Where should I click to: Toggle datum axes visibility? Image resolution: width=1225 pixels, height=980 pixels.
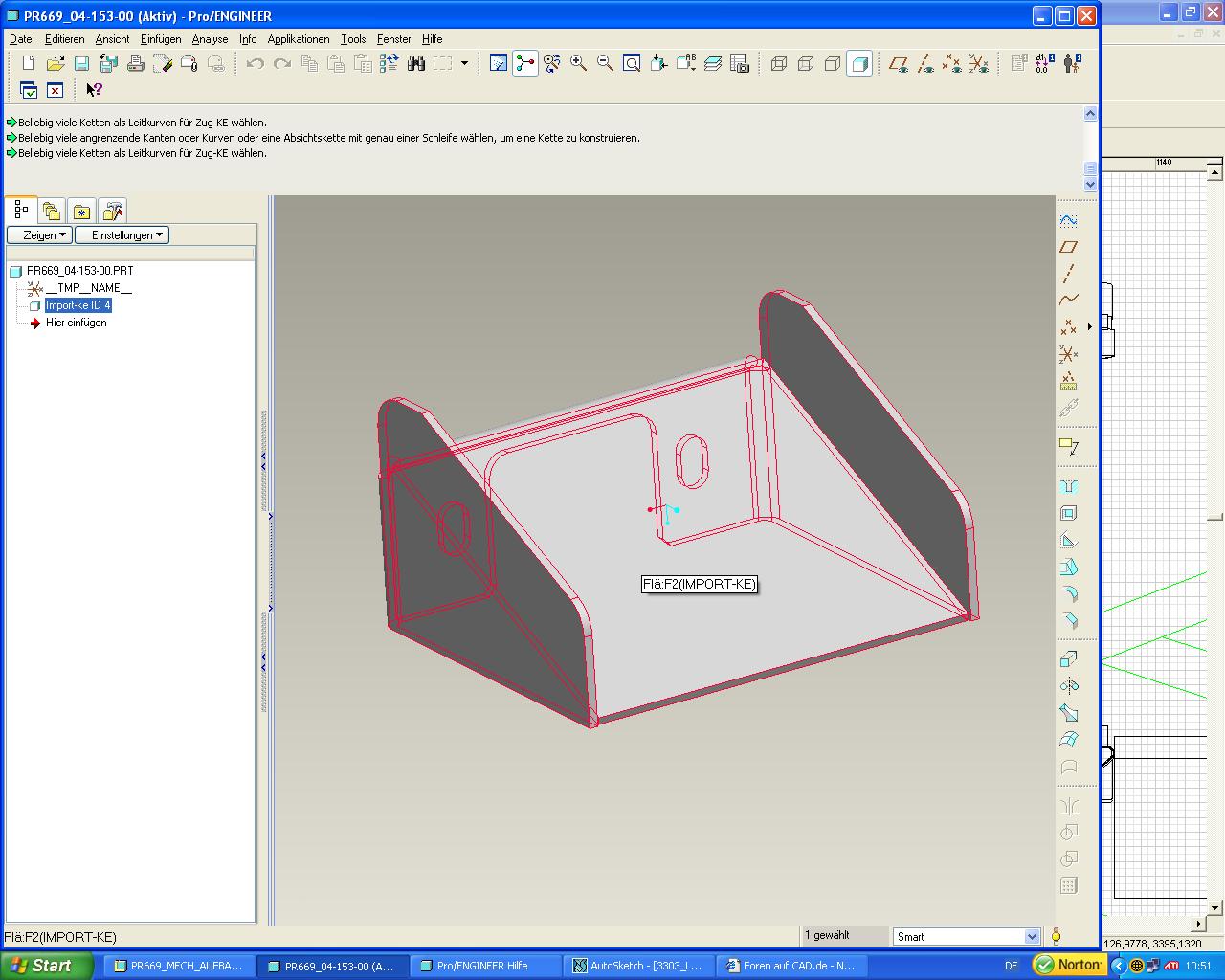click(924, 63)
